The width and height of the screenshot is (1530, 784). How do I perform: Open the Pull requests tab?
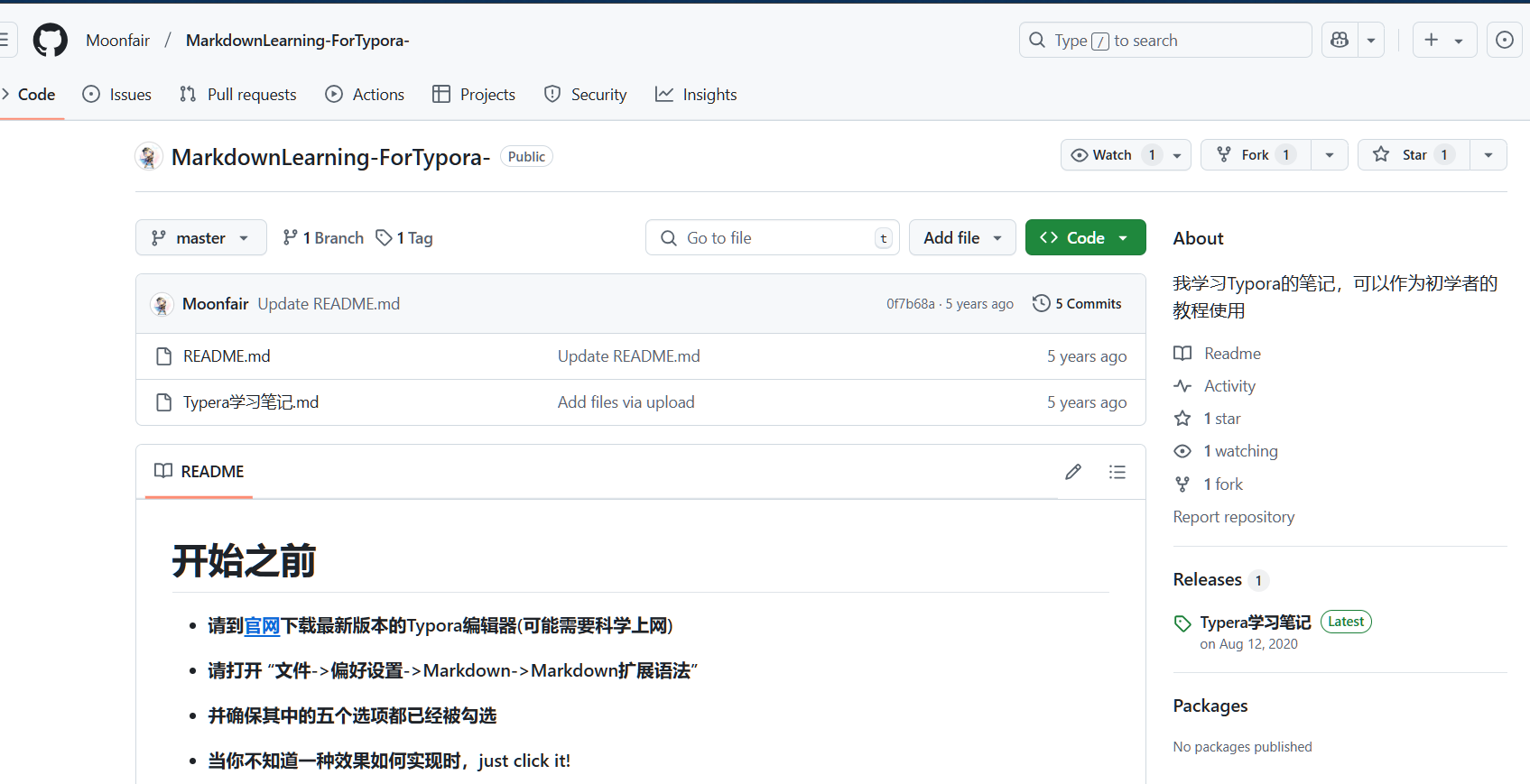(238, 95)
